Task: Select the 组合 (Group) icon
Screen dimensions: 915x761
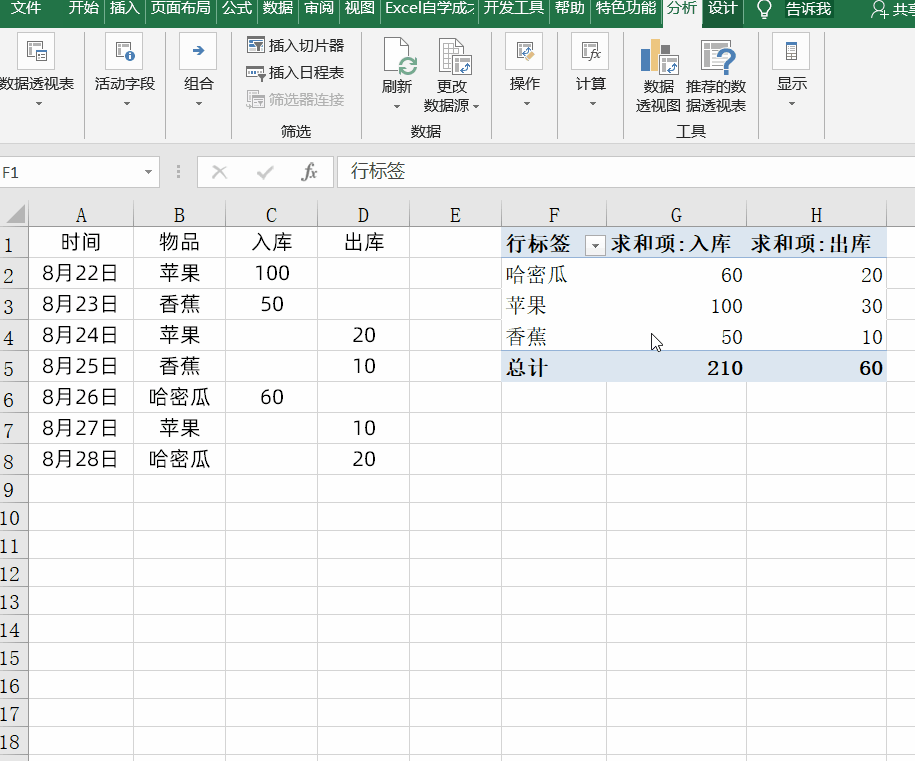Action: pos(196,48)
